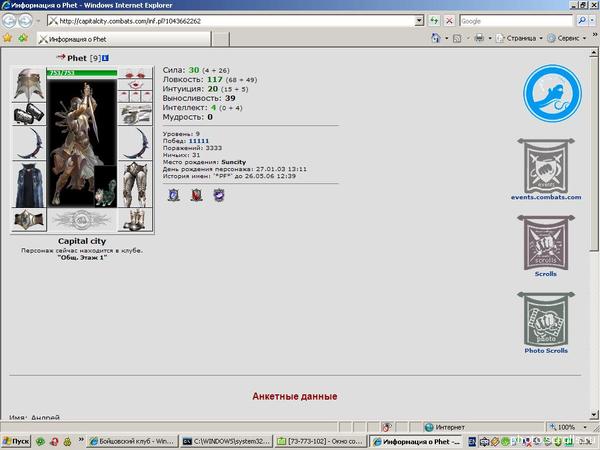This screenshot has height=450, width=600.
Task: Switch to C:\WINDOWS\system32 taskbar window
Action: pos(227,441)
